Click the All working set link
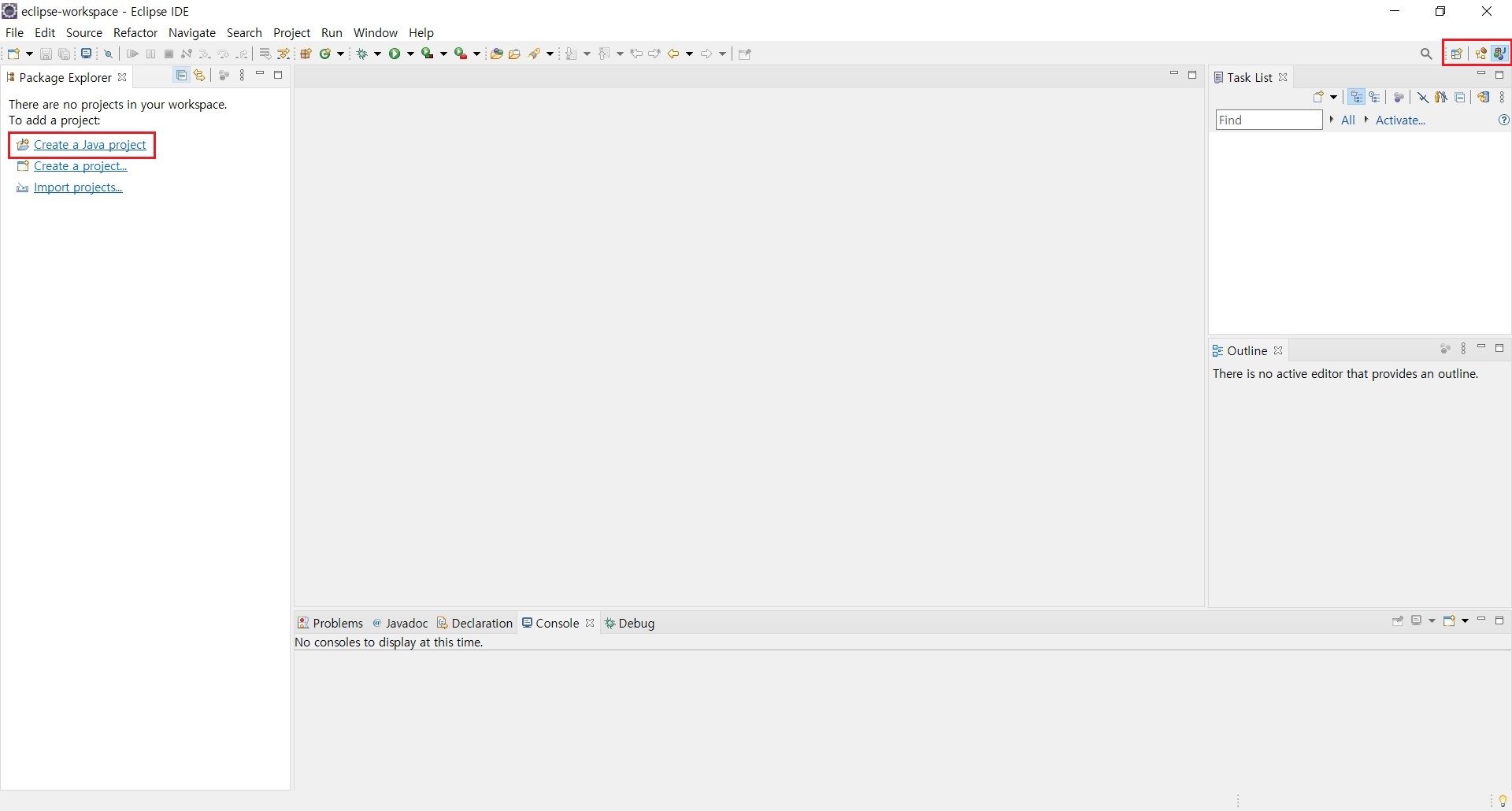The height and width of the screenshot is (811, 1512). [1348, 120]
